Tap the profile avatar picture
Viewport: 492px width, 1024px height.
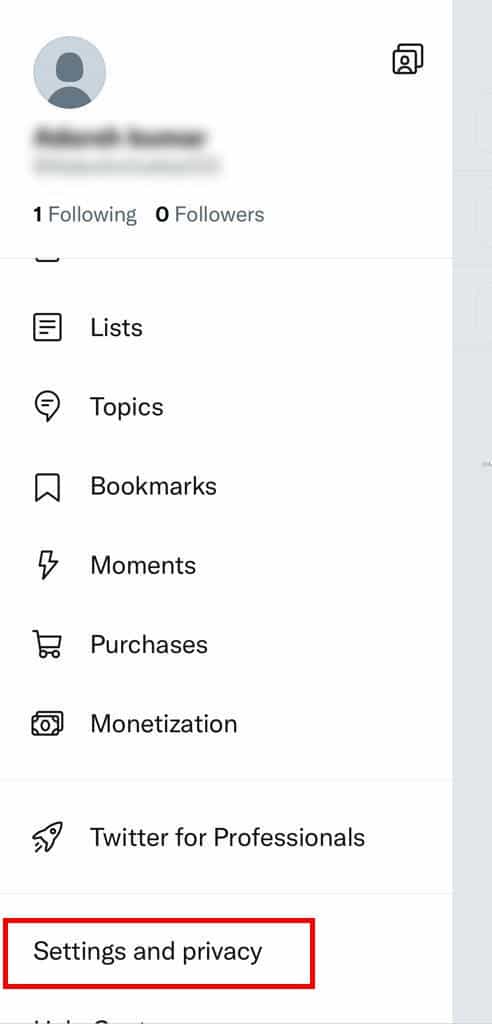[69, 72]
